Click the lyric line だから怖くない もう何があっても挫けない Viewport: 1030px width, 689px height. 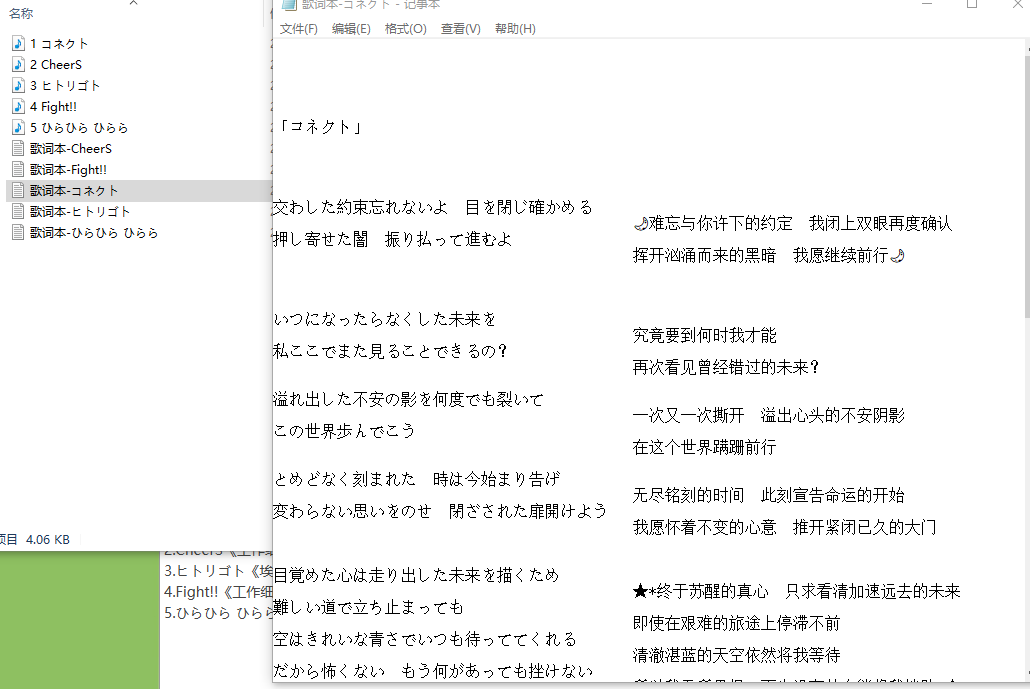433,671
